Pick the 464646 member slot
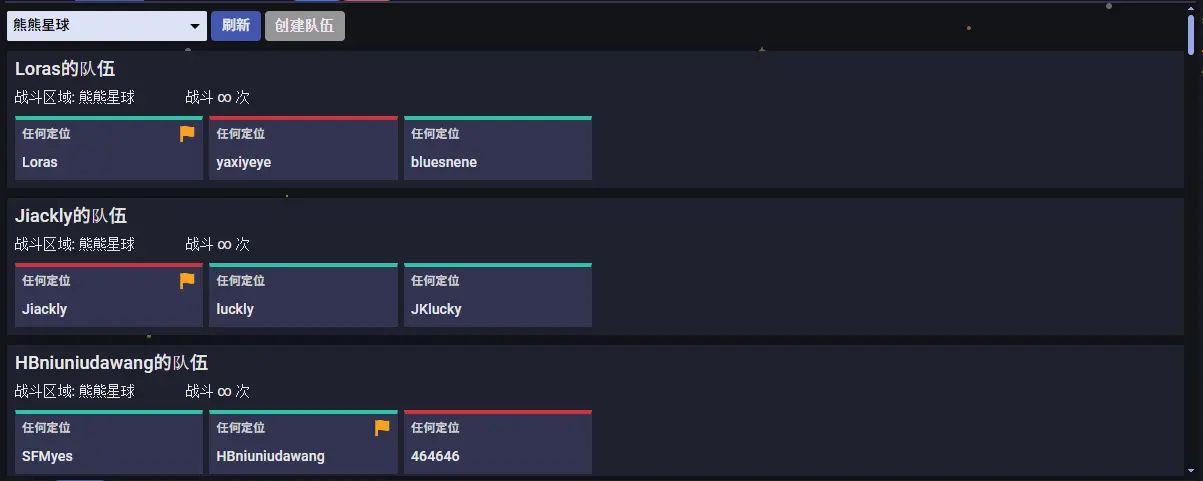1203x481 pixels. (x=498, y=442)
